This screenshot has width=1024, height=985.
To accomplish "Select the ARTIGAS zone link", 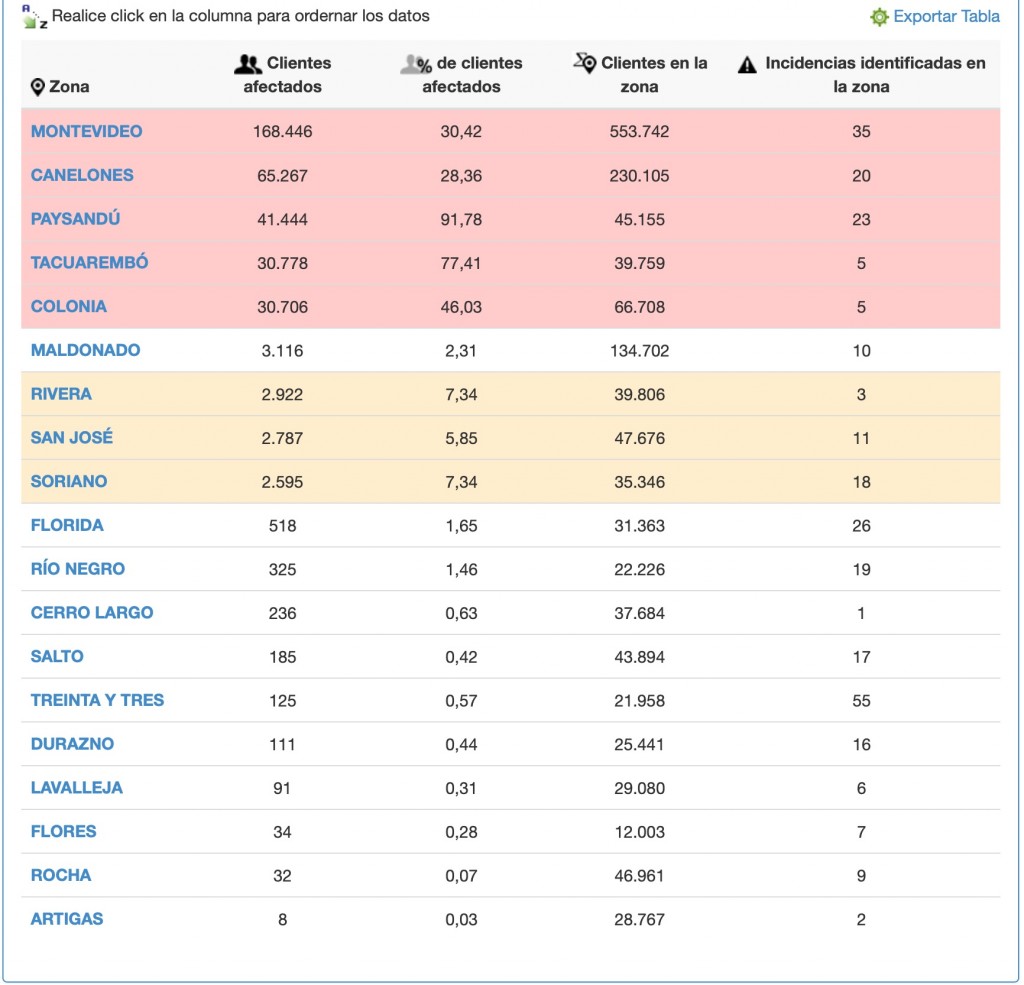I will click(67, 919).
